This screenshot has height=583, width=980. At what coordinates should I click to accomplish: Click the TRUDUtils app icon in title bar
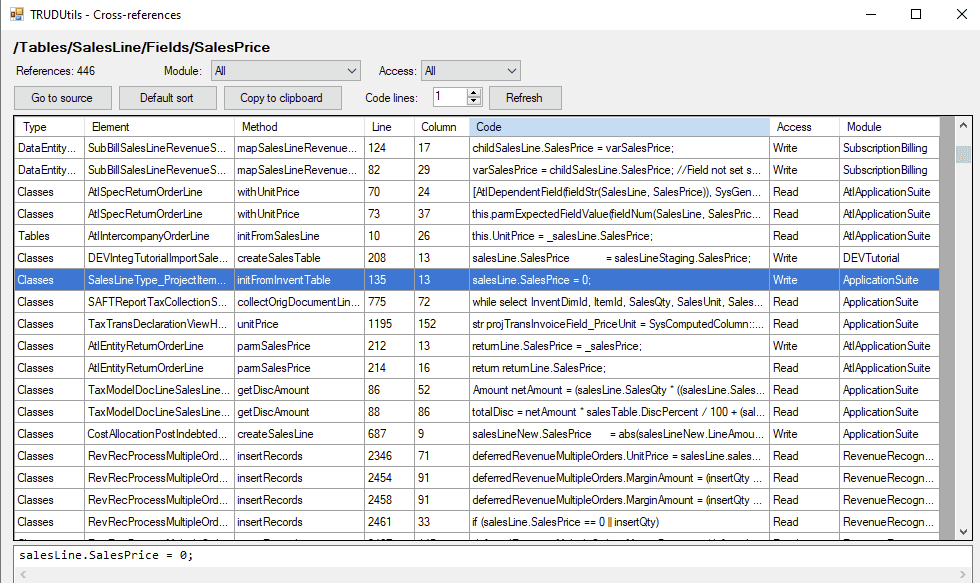tap(16, 15)
